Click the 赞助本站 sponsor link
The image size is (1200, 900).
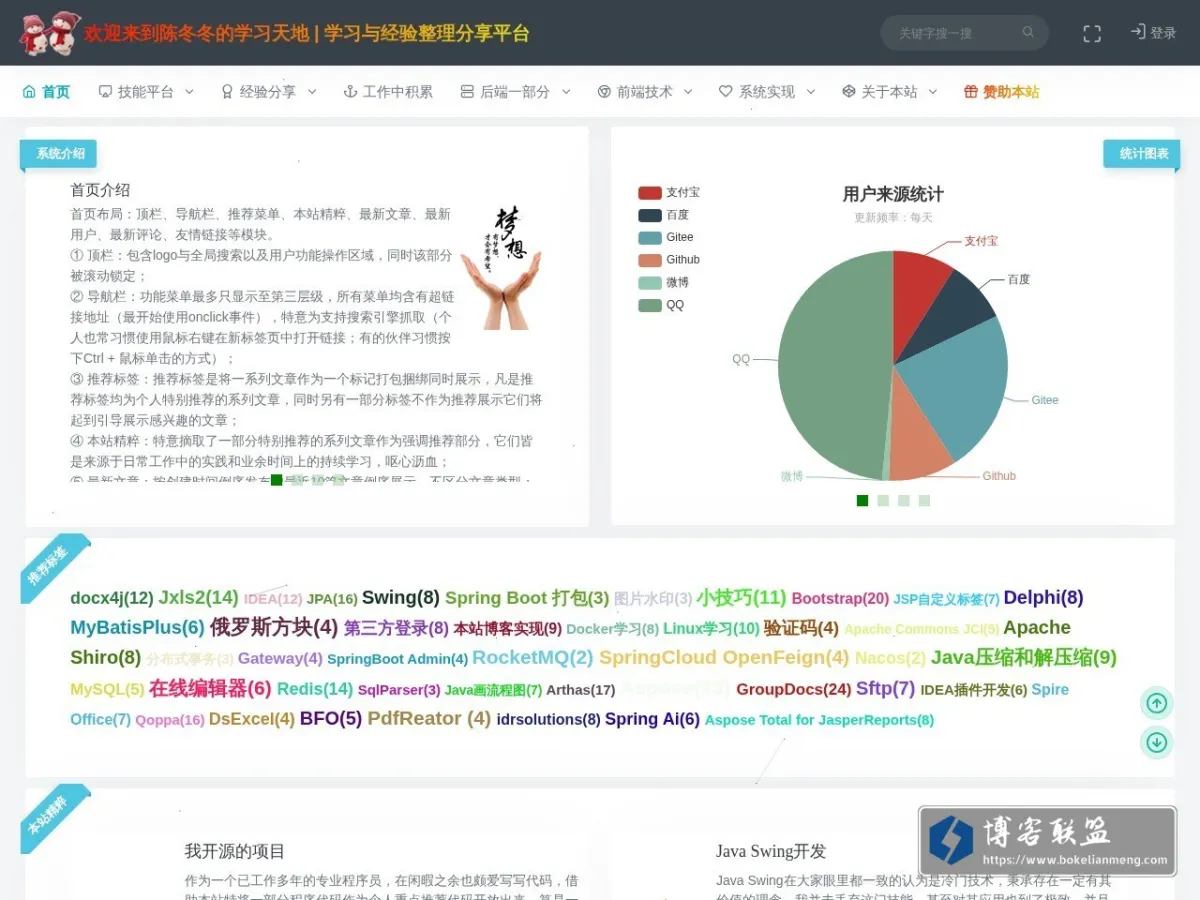coord(1001,92)
